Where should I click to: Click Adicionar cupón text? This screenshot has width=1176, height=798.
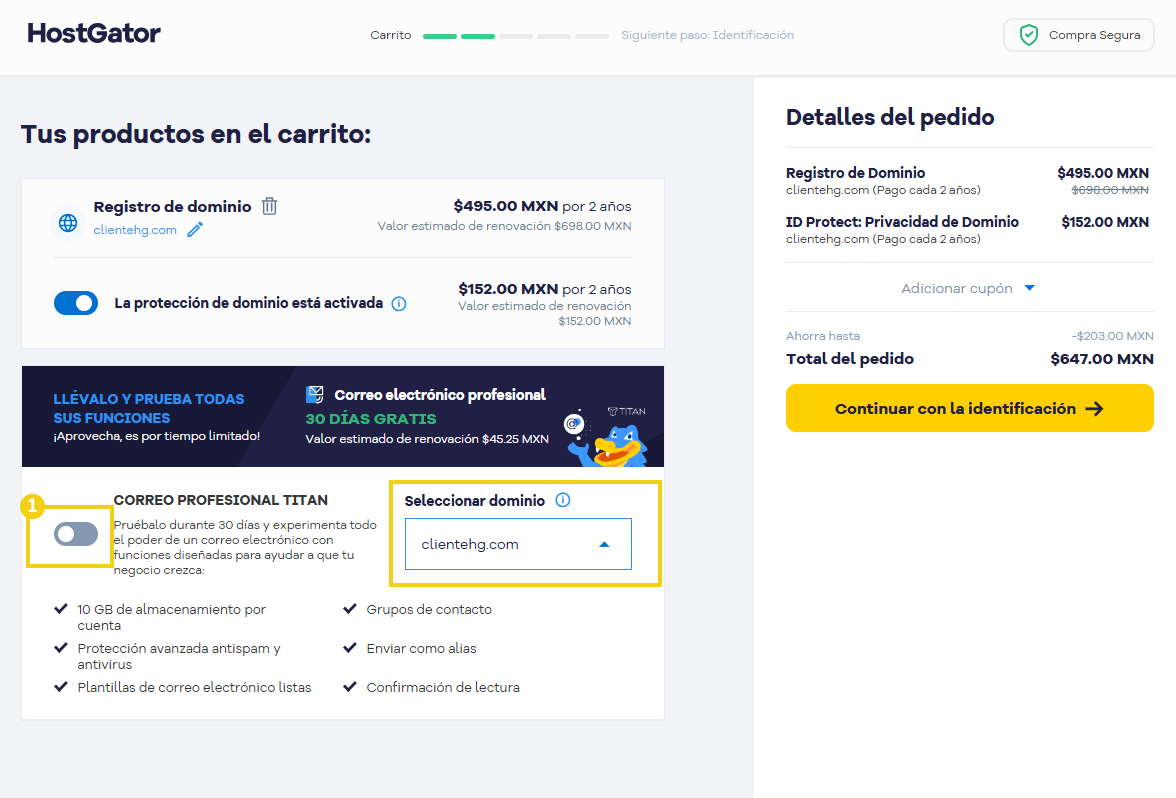click(x=957, y=288)
